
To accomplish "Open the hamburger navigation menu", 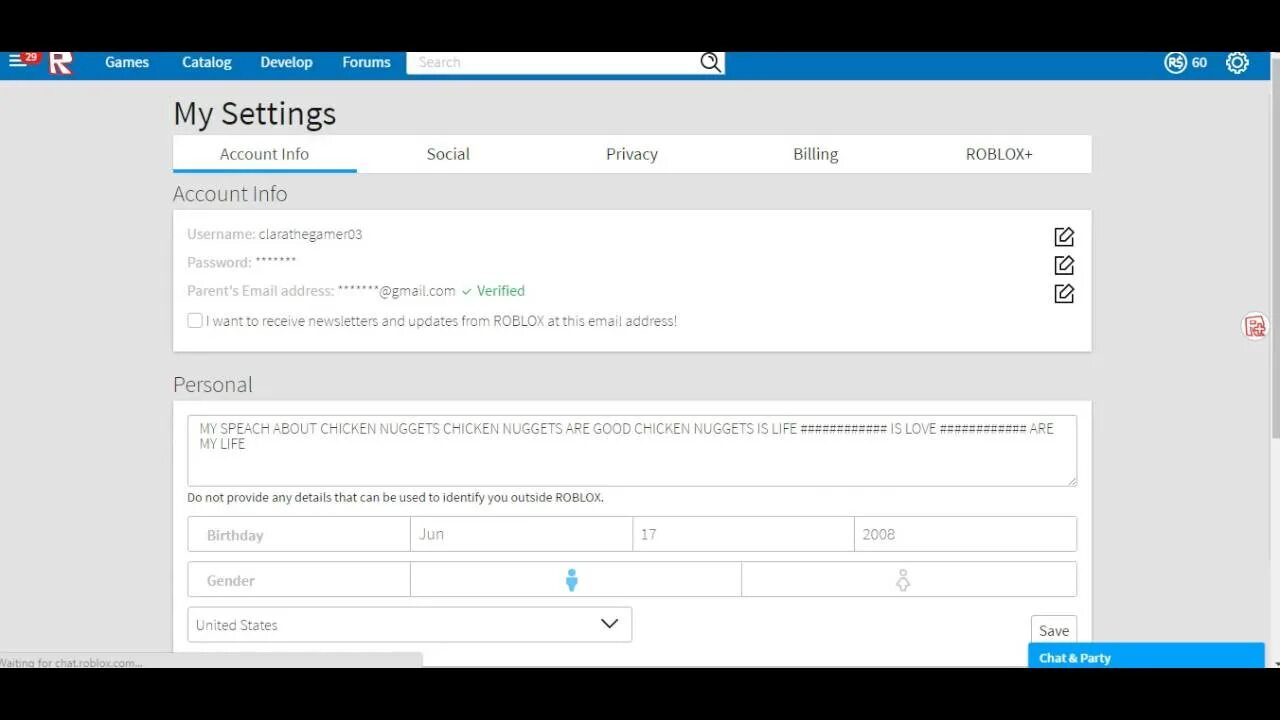I will pos(17,62).
